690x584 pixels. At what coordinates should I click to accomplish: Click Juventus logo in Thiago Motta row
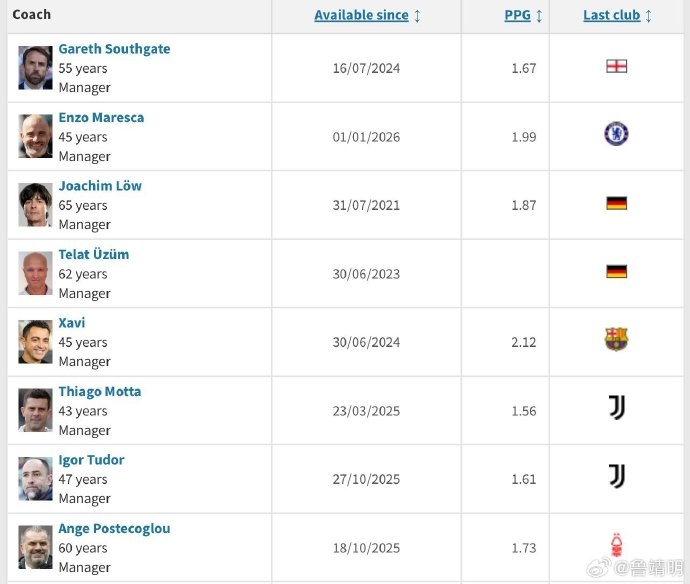[617, 408]
